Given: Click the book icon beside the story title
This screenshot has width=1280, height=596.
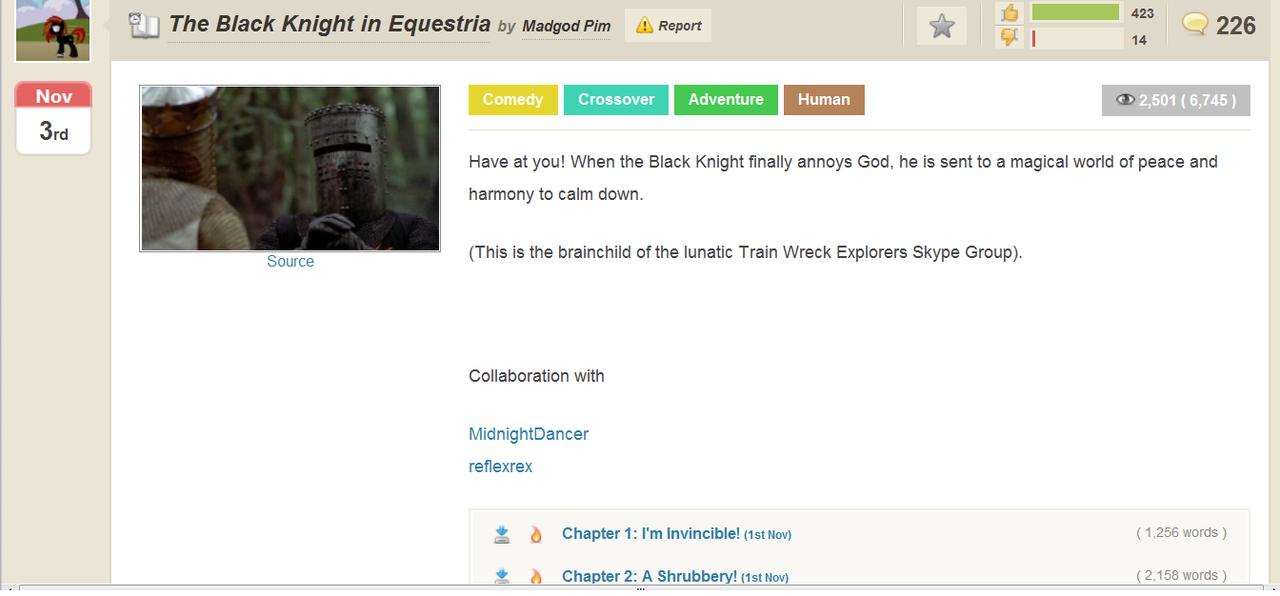Looking at the screenshot, I should point(145,26).
